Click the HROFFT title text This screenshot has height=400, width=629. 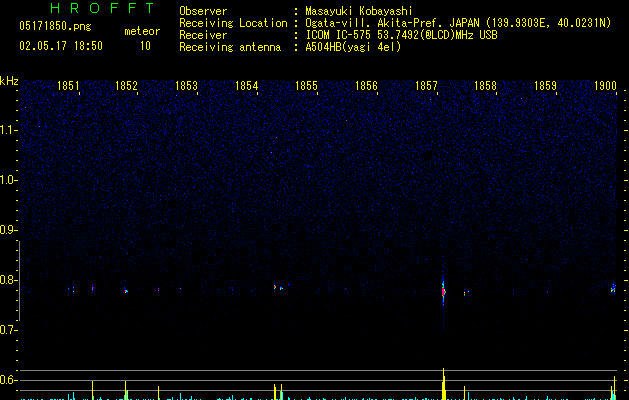[x=102, y=8]
